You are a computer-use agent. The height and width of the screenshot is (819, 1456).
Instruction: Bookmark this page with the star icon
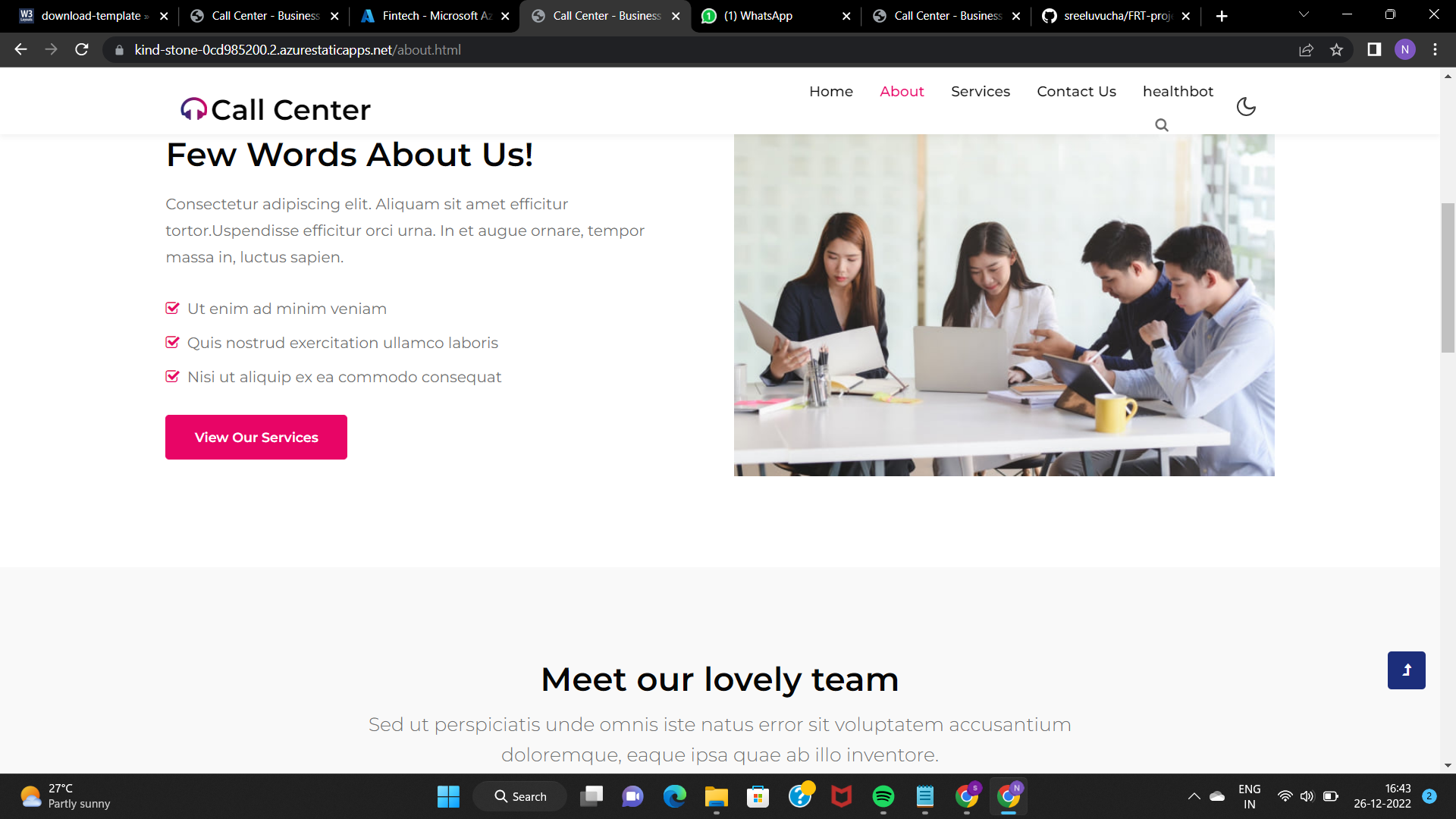(1336, 50)
